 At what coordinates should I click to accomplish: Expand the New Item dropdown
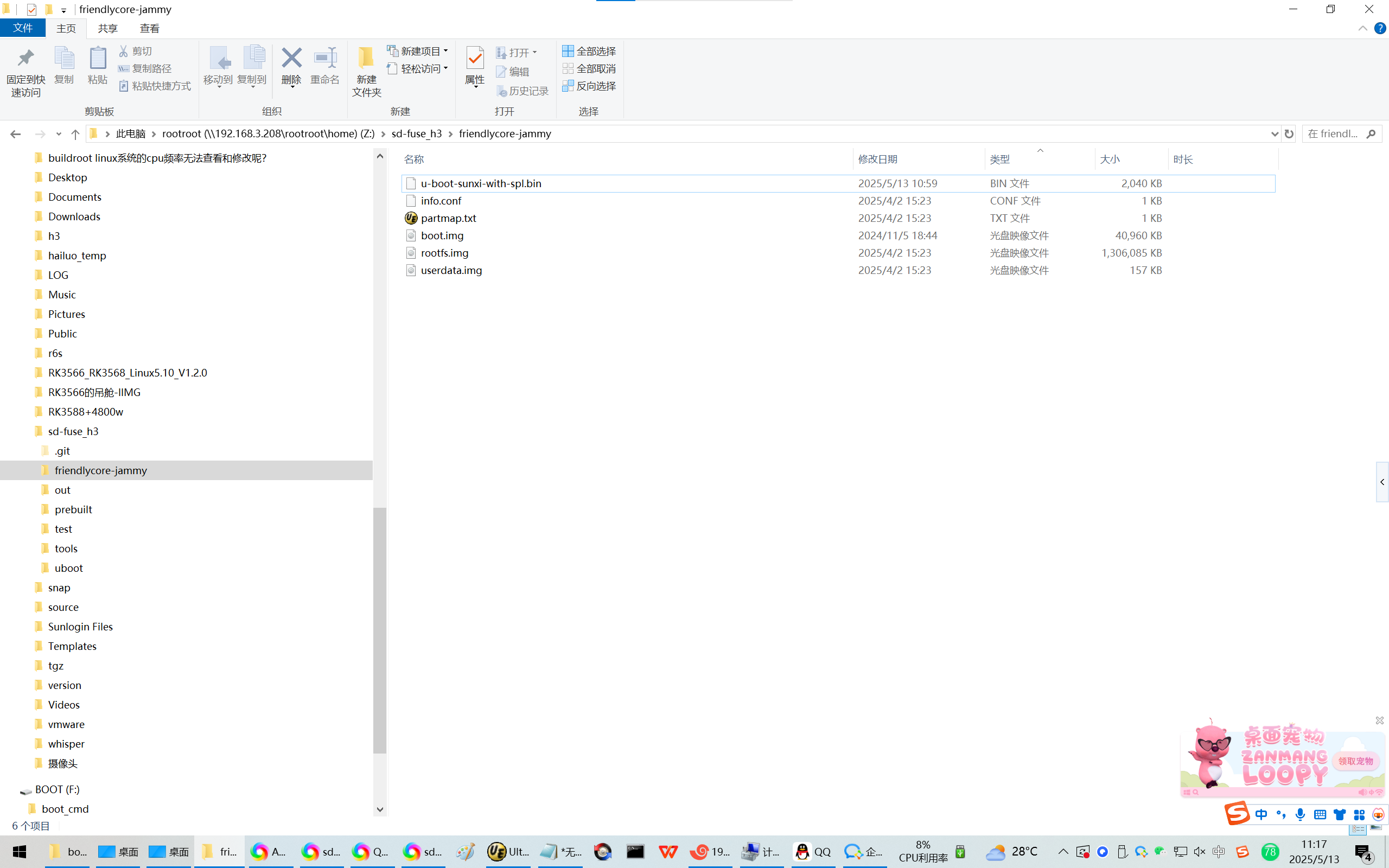point(446,51)
